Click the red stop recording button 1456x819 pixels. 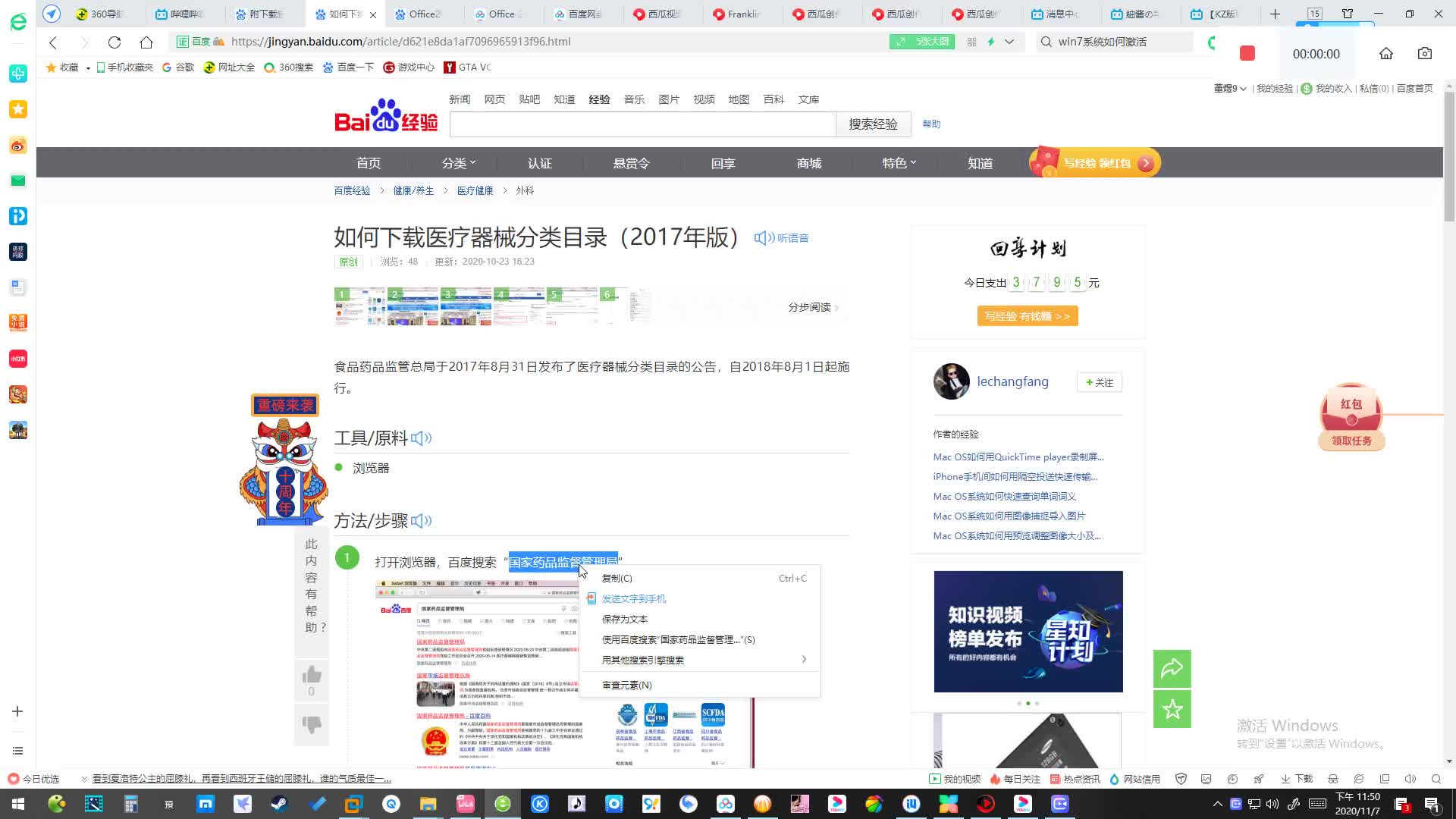(x=1247, y=54)
